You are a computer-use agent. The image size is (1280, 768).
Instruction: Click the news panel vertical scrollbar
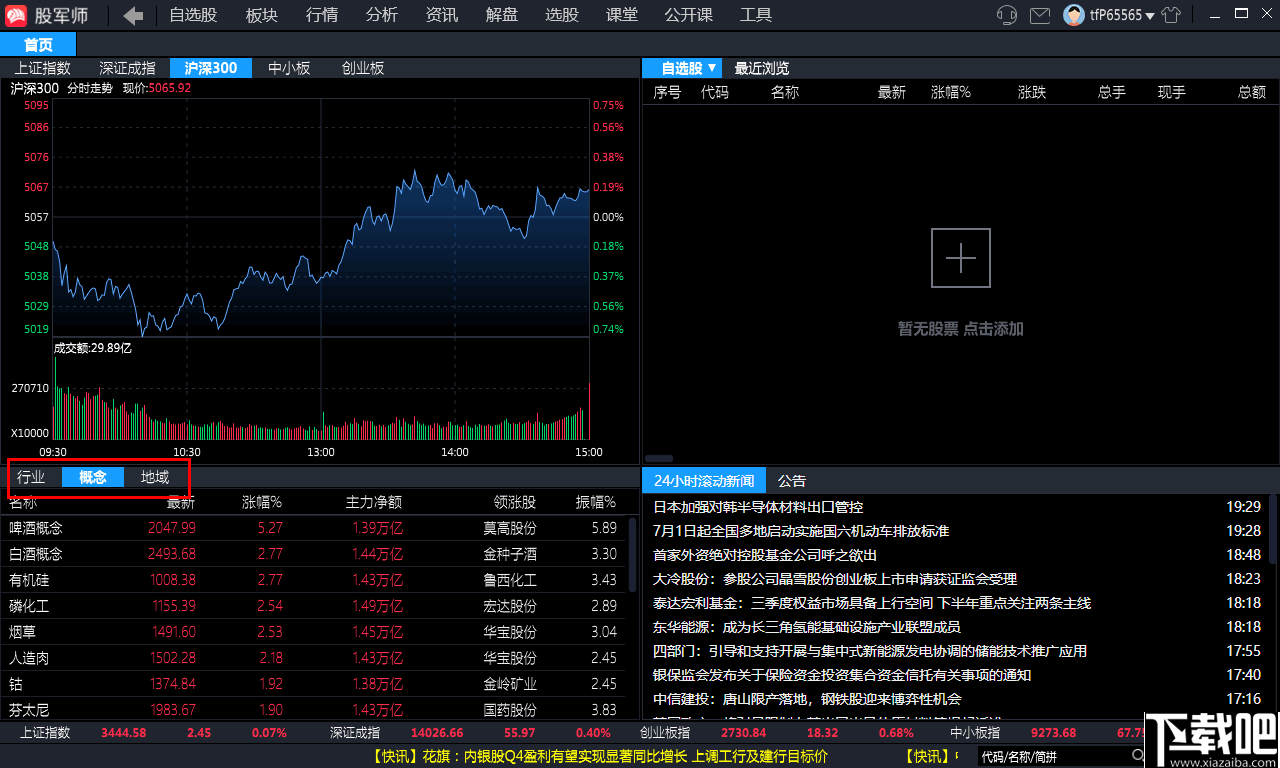pyautogui.click(x=1273, y=530)
